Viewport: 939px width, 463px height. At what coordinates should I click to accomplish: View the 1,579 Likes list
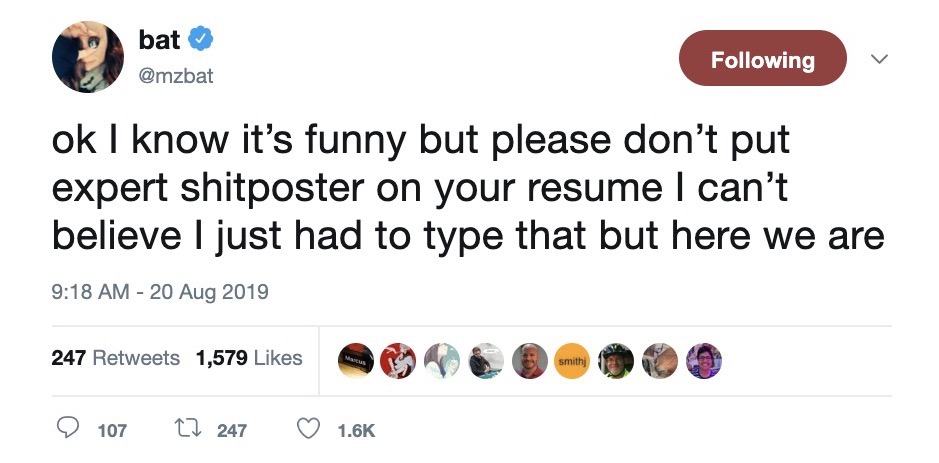pyautogui.click(x=249, y=358)
